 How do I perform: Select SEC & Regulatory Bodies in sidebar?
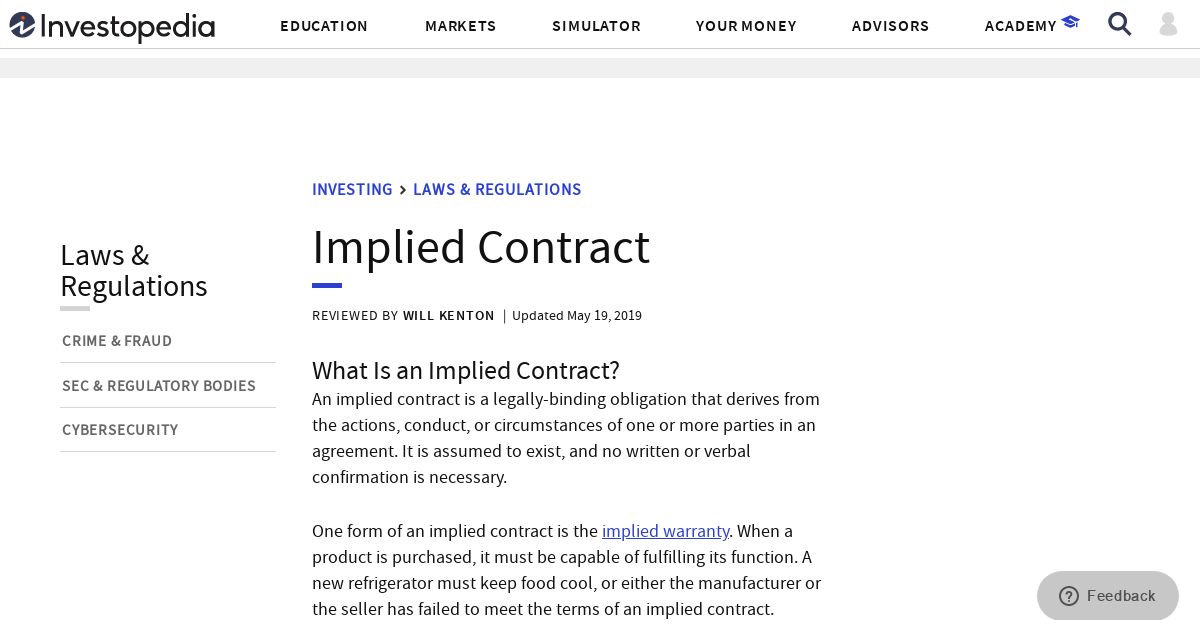159,386
